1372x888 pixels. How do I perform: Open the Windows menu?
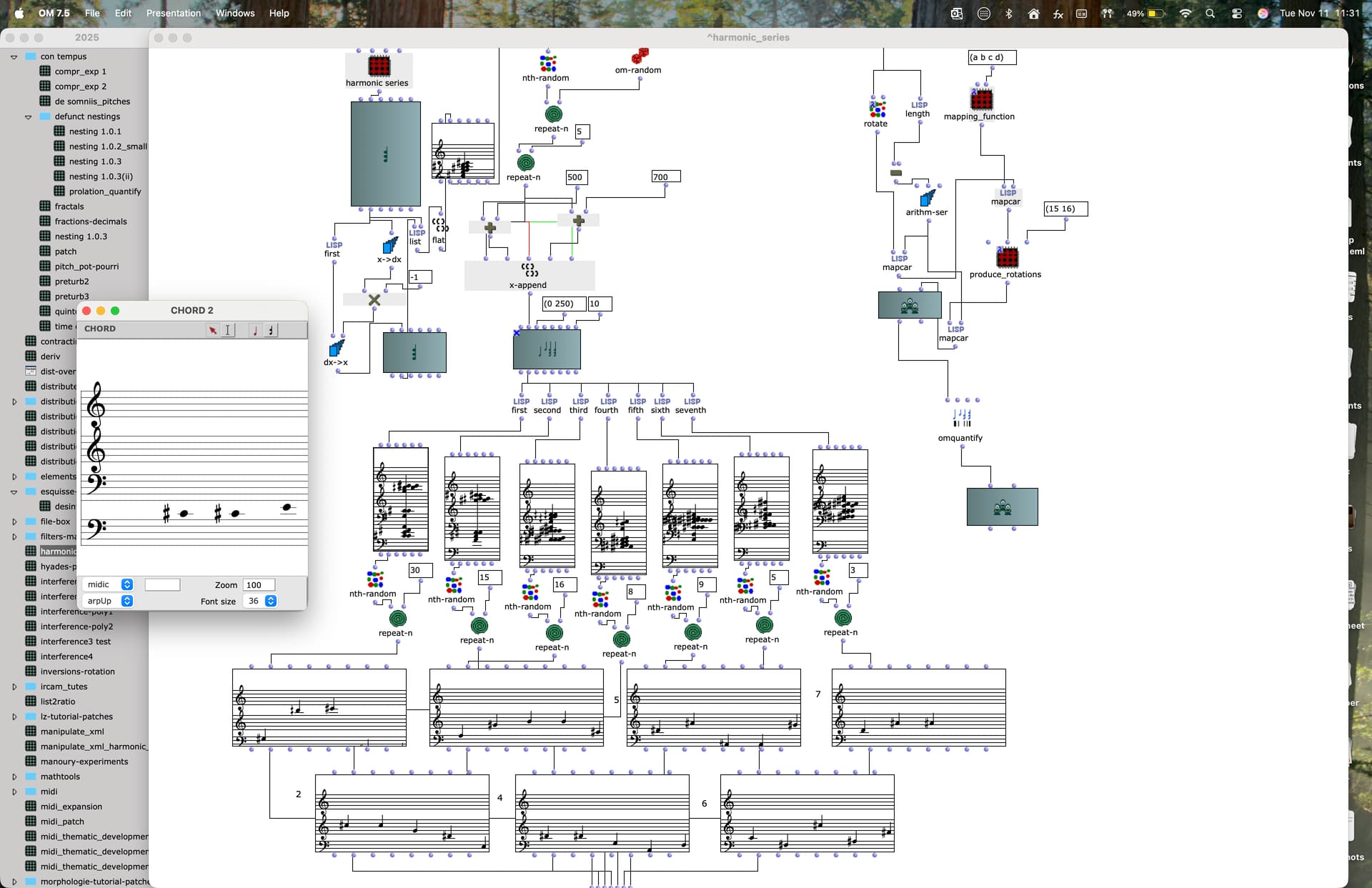click(235, 13)
